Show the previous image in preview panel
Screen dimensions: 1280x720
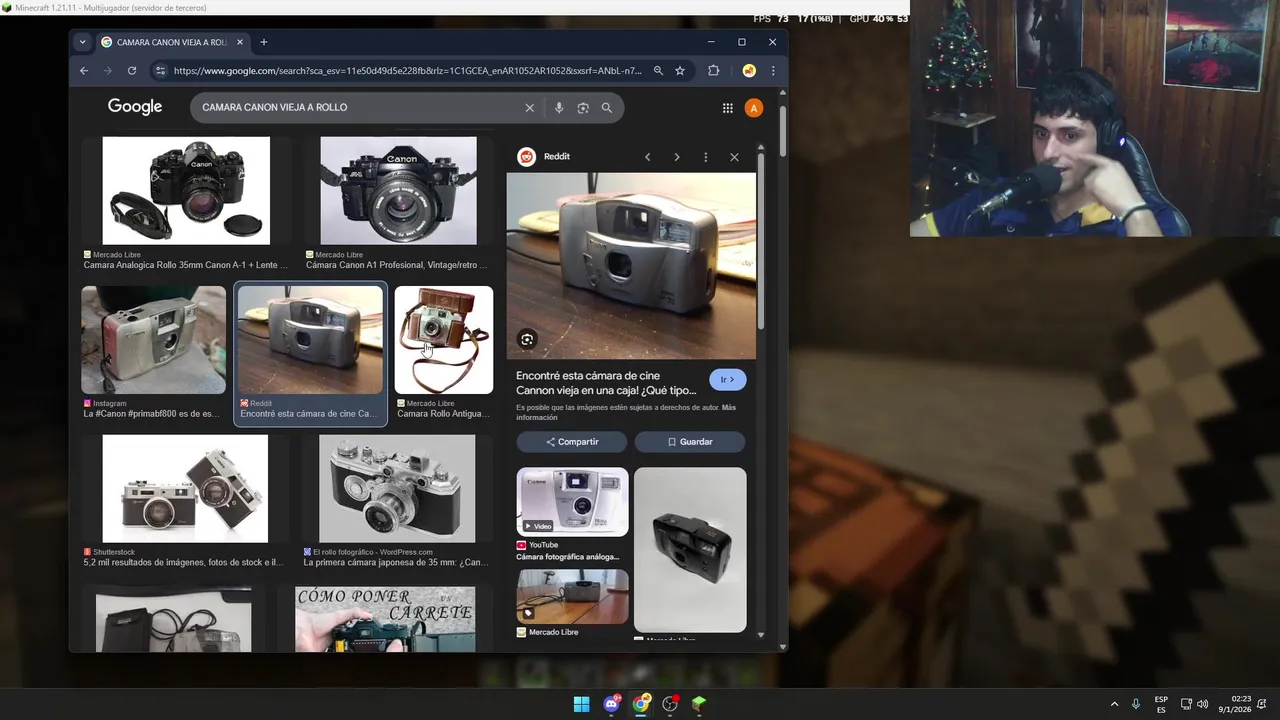coord(647,157)
